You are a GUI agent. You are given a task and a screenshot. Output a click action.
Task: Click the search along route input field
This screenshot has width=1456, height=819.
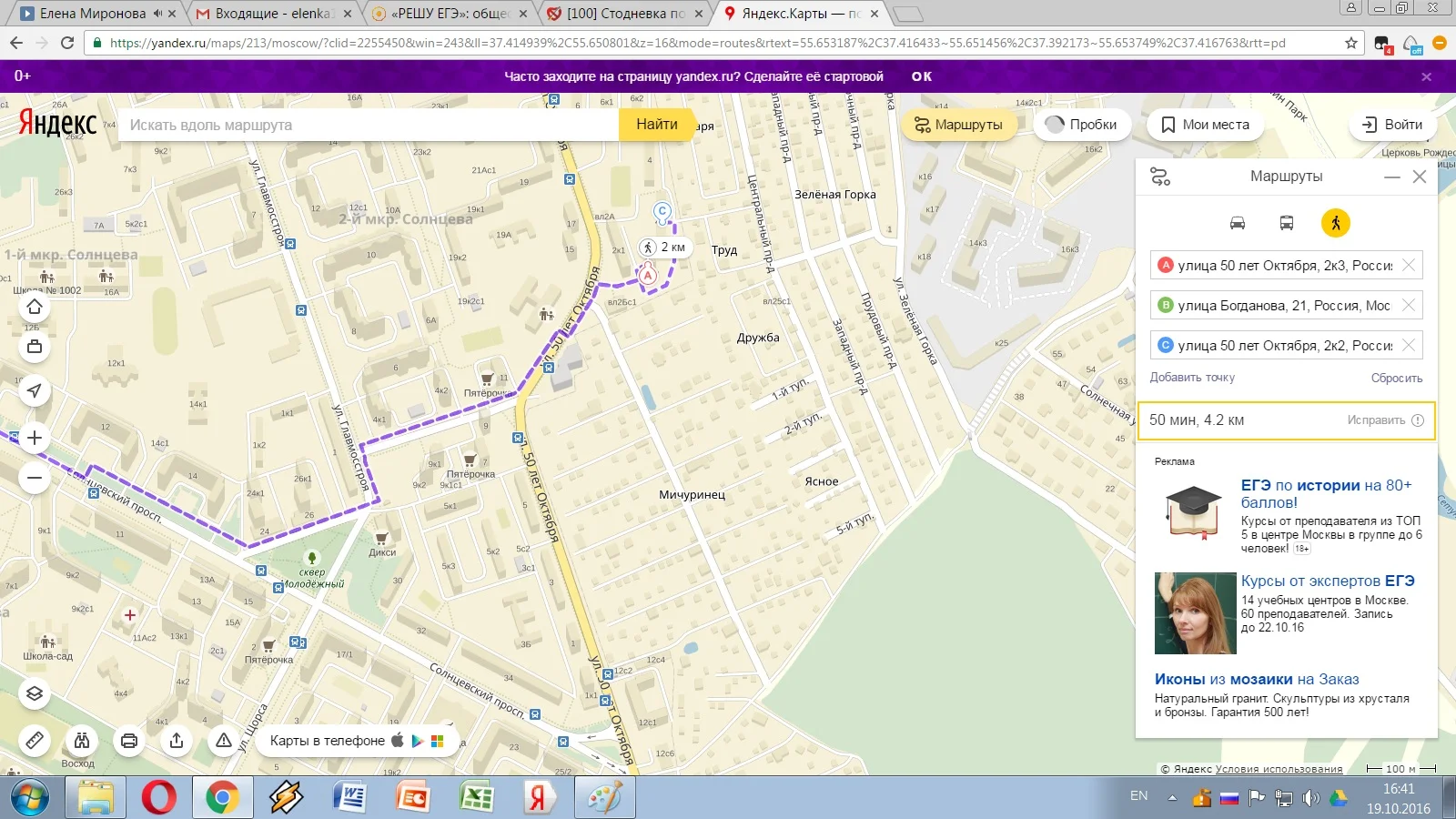(x=369, y=125)
